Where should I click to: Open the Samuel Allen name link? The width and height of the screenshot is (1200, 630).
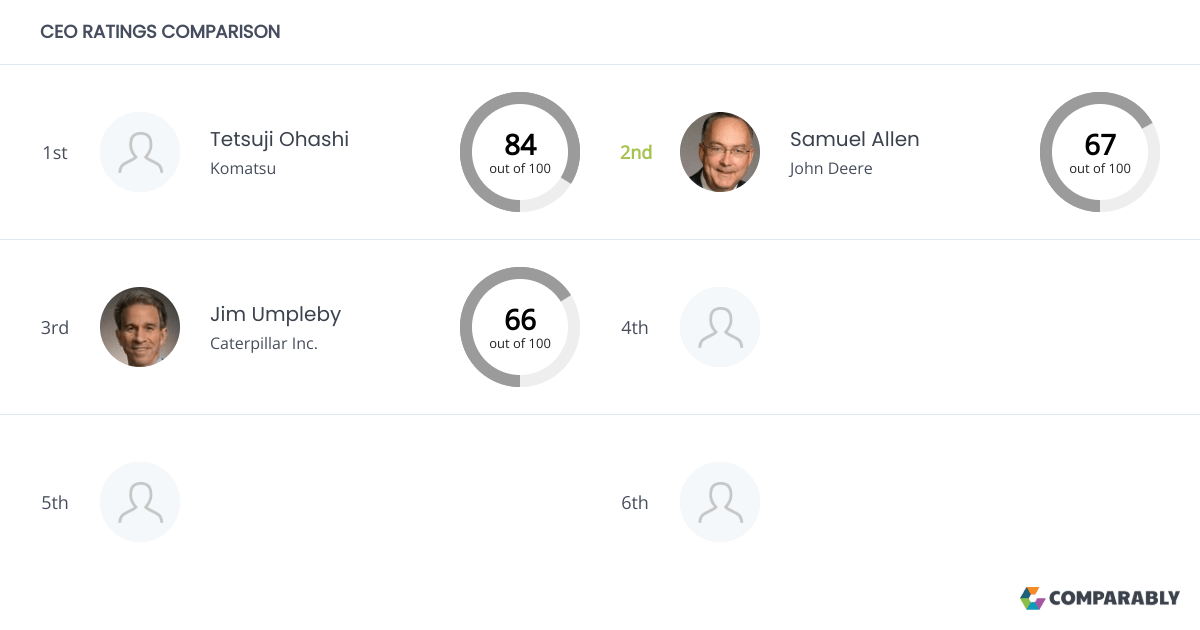click(854, 139)
